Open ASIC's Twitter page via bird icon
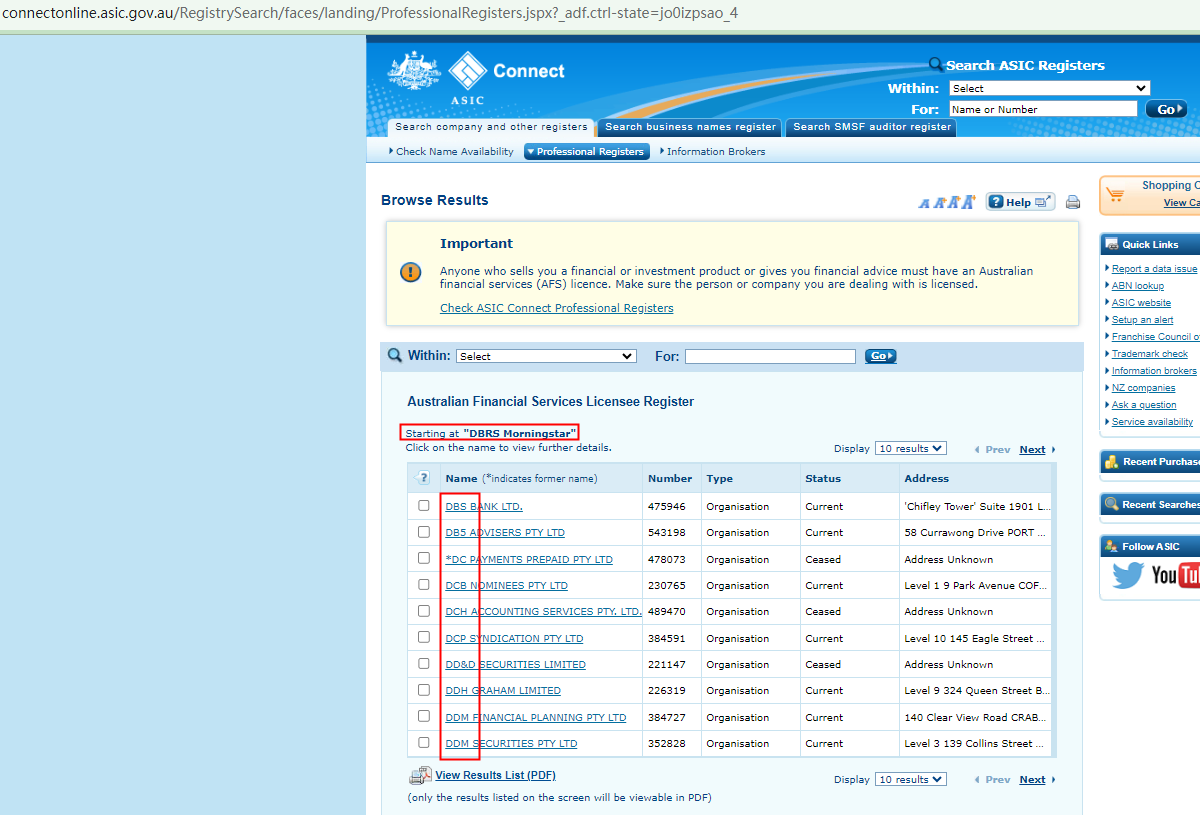This screenshot has width=1200, height=815. [x=1128, y=575]
